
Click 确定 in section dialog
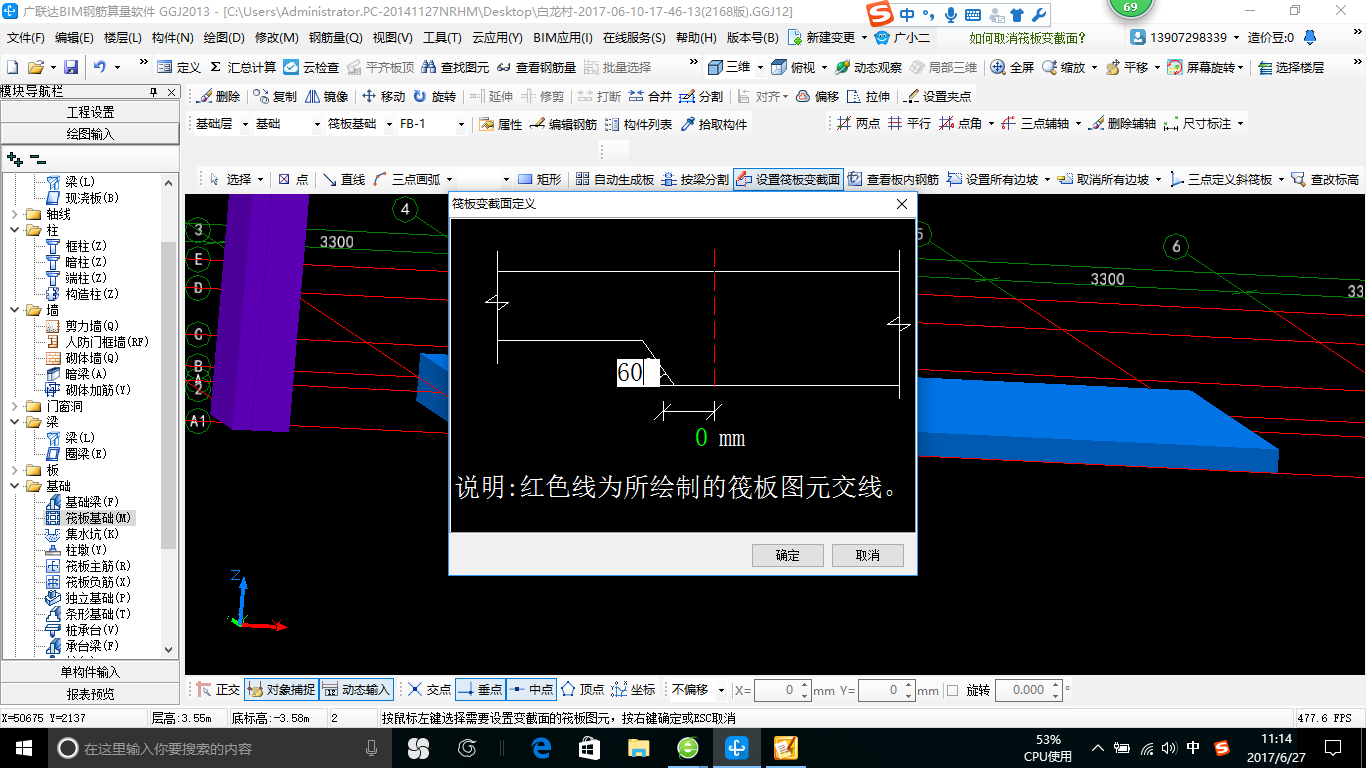coord(788,555)
